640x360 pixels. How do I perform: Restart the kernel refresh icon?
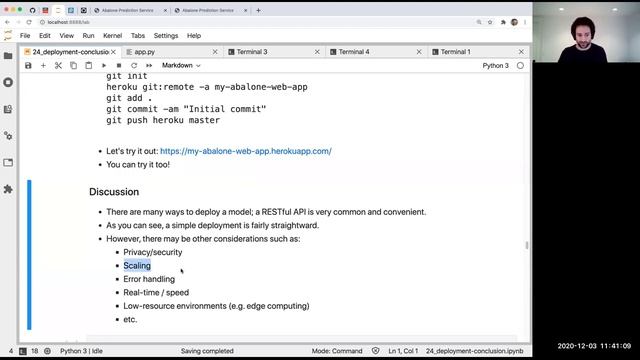tap(134, 65)
